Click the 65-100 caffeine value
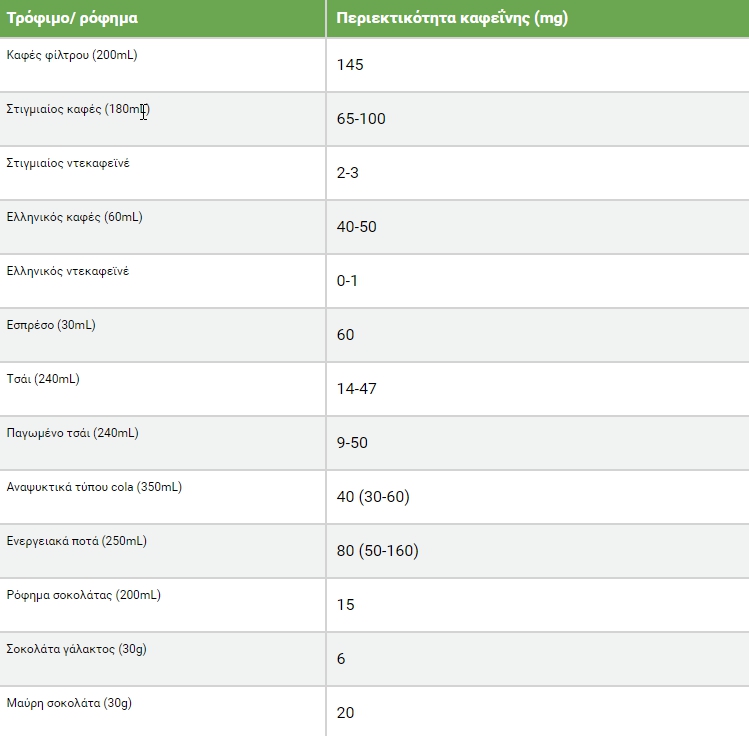749x736 pixels. click(361, 118)
